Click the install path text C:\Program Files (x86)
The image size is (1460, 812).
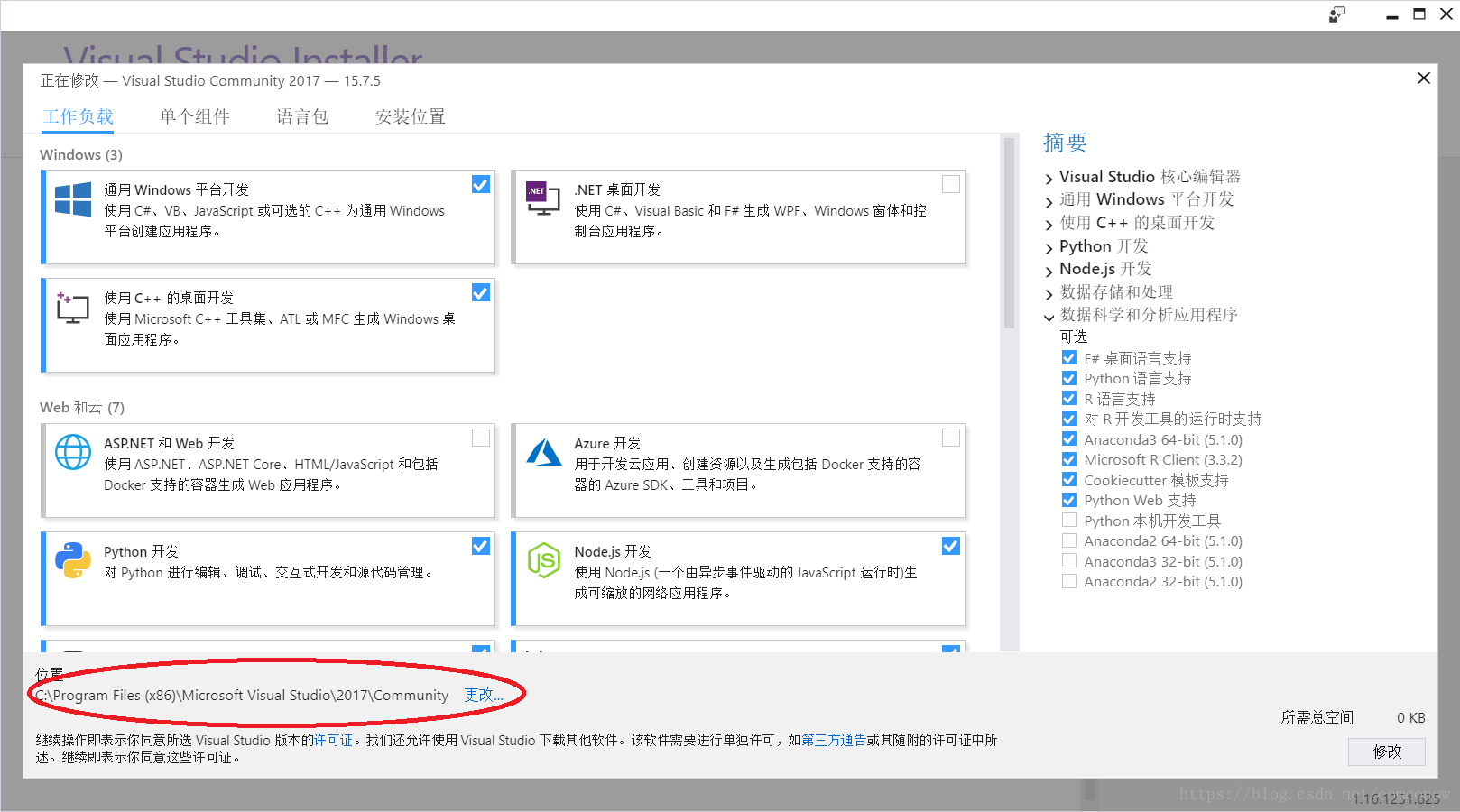[242, 695]
